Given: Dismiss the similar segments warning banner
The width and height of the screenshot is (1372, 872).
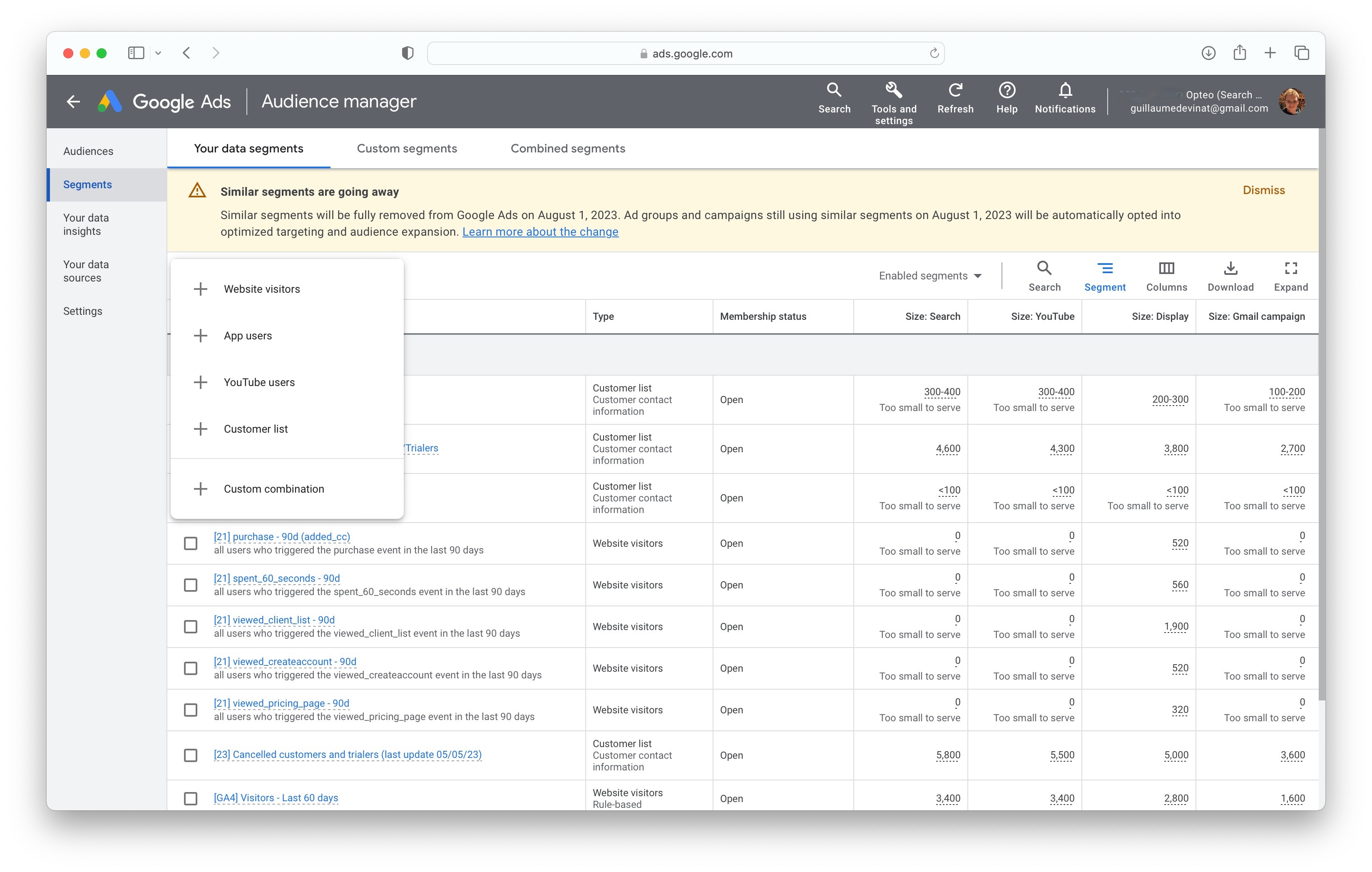Looking at the screenshot, I should coord(1263,190).
